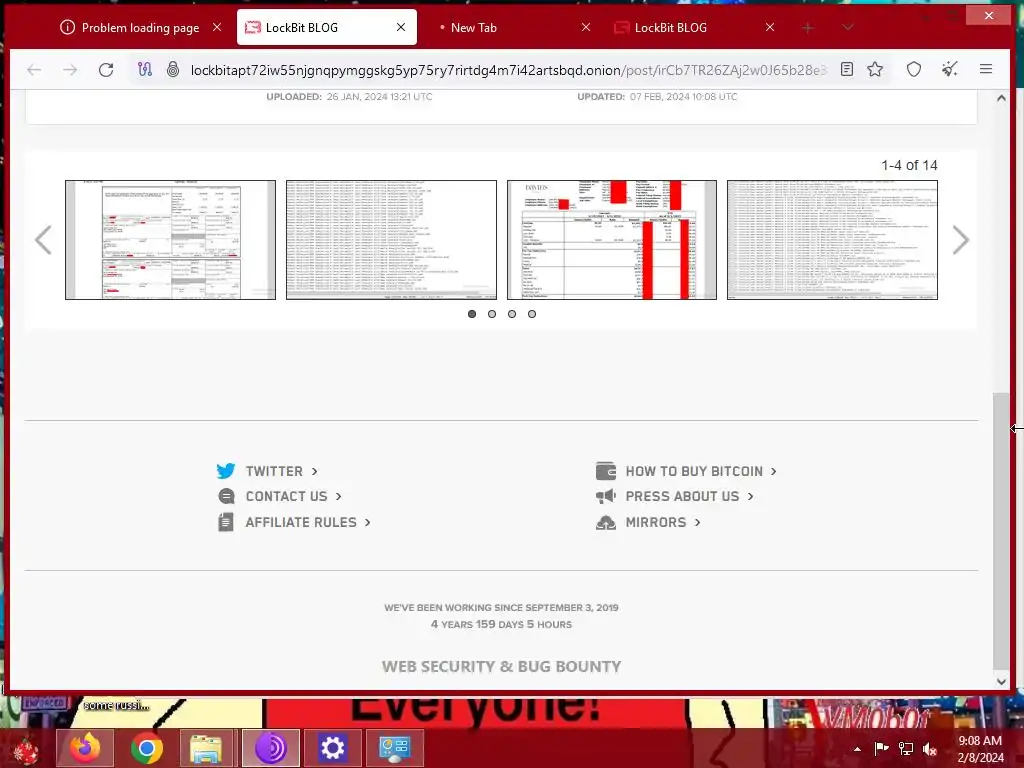The width and height of the screenshot is (1024, 768).
Task: Open the PRESS ABOUT US link
Action: tap(682, 496)
